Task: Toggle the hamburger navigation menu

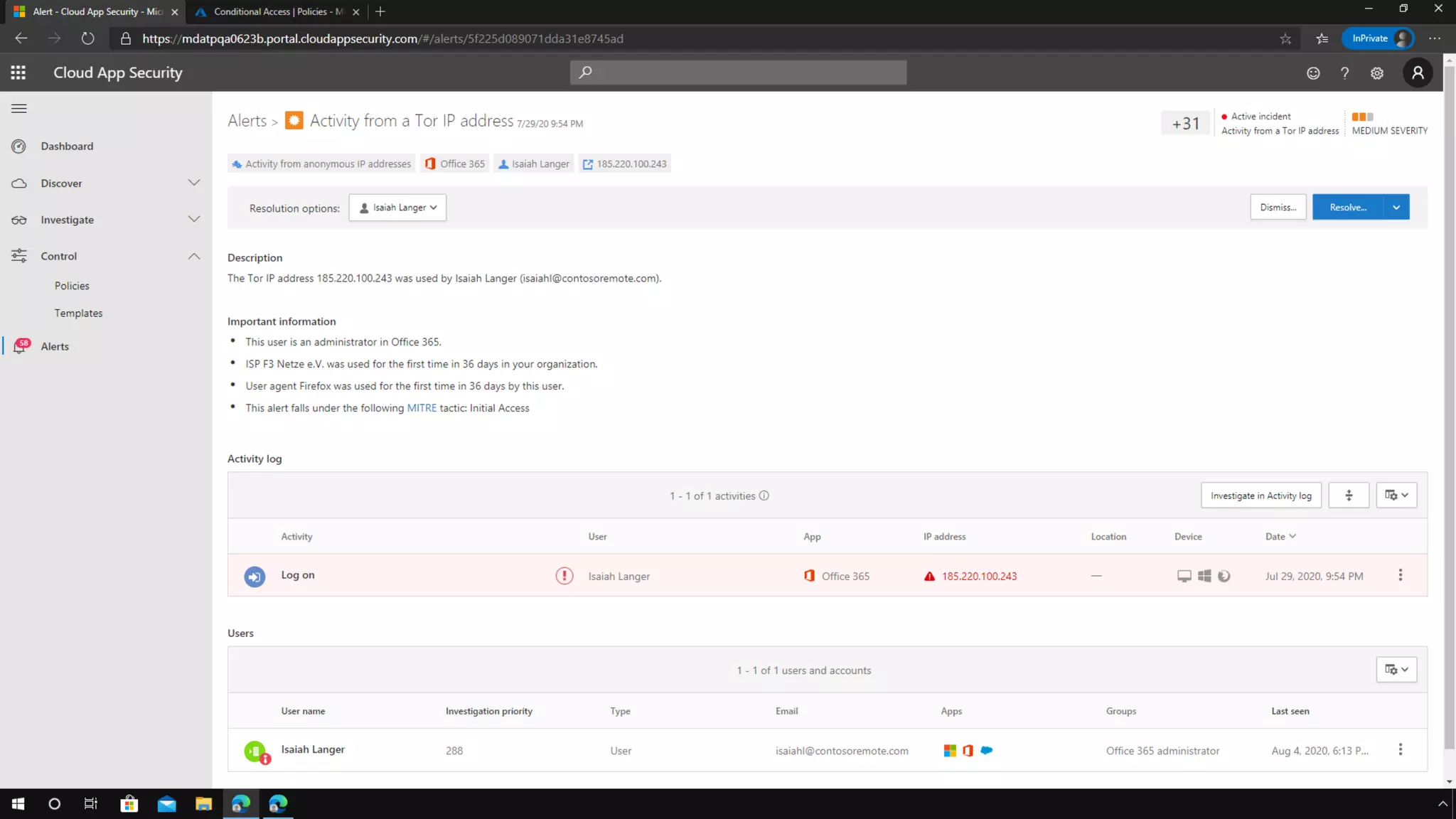Action: [19, 109]
